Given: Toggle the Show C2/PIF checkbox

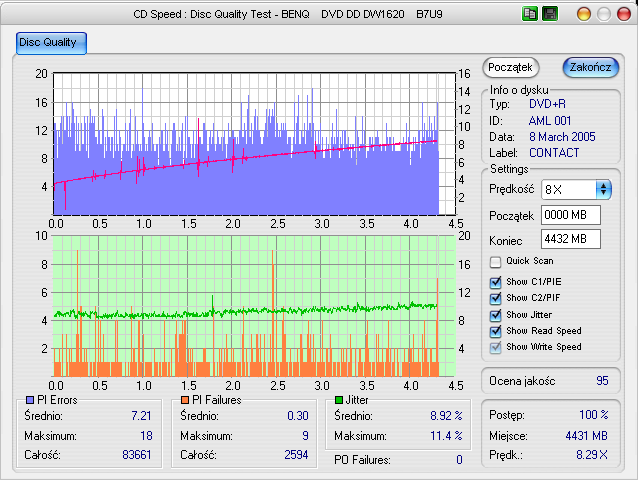Looking at the screenshot, I should (x=495, y=298).
